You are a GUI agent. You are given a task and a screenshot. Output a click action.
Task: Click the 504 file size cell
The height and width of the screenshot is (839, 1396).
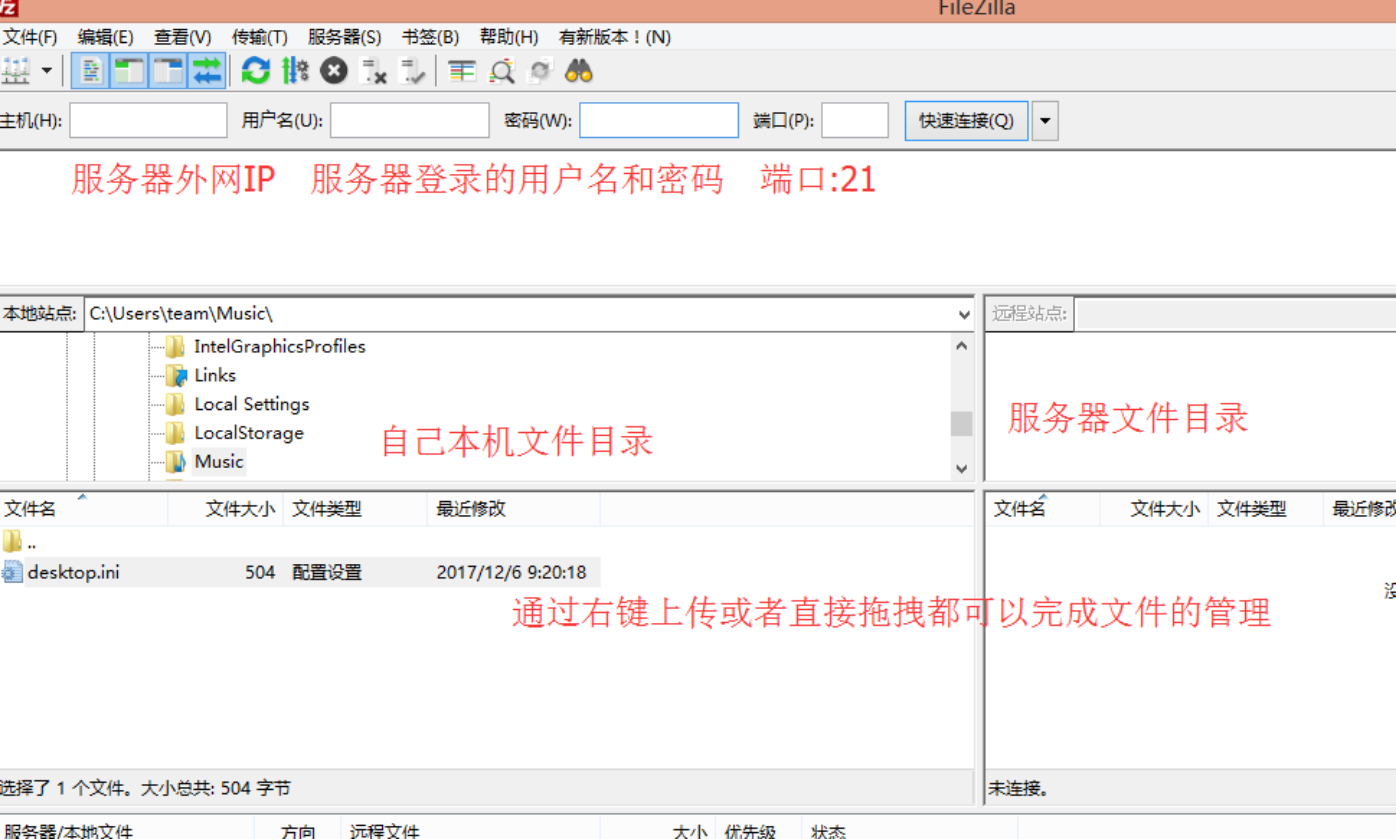click(x=260, y=573)
